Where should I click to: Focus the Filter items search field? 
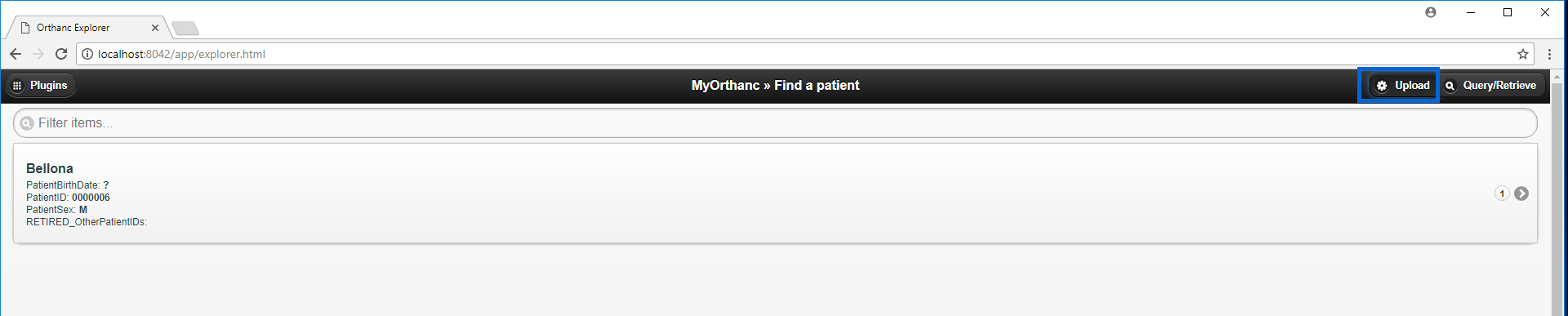click(775, 123)
